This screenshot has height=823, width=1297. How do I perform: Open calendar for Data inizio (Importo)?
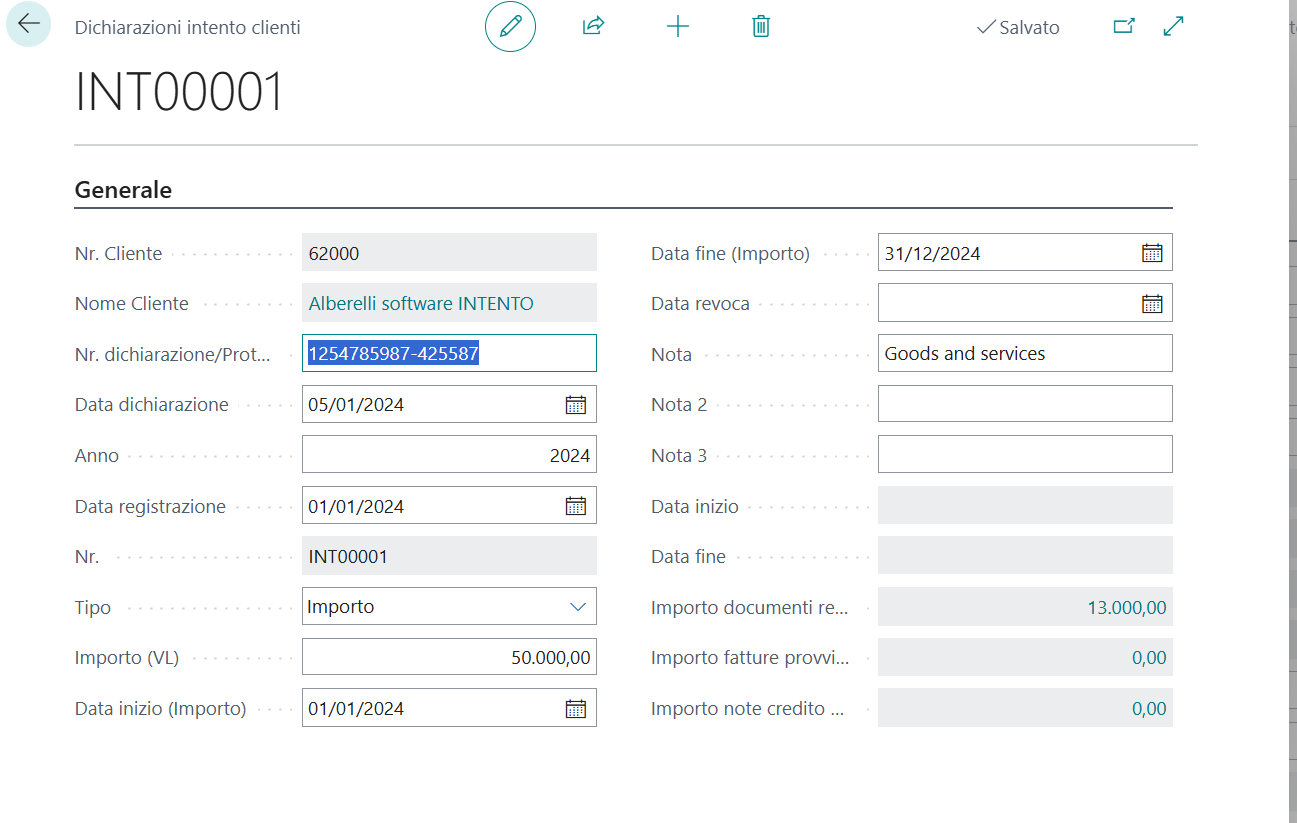[x=576, y=709]
